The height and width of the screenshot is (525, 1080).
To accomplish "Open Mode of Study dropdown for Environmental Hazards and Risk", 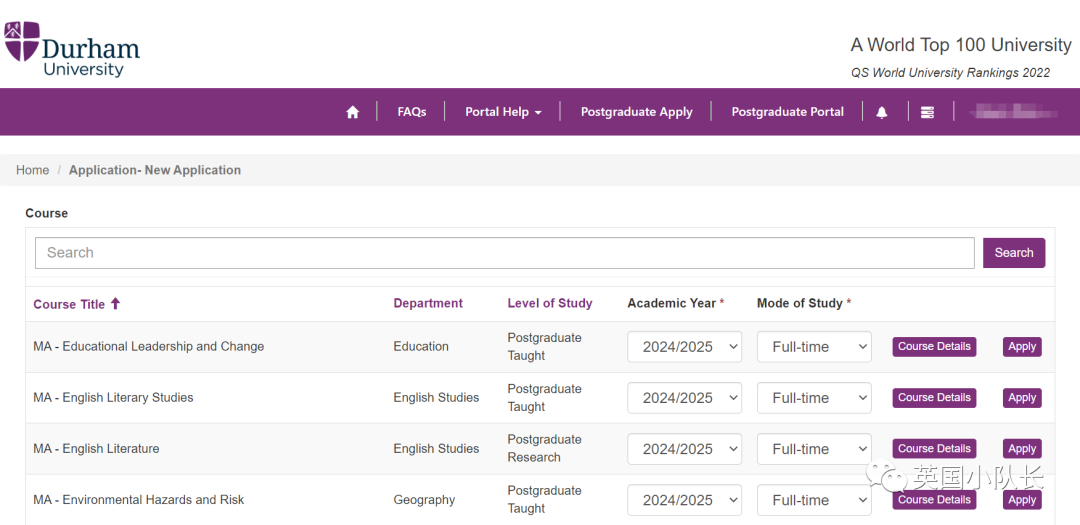I will coord(814,500).
